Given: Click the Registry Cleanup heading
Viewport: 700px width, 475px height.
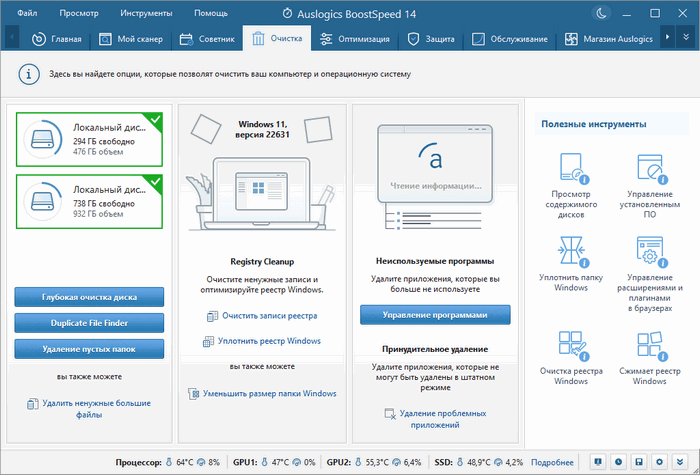Looking at the screenshot, I should 262,262.
